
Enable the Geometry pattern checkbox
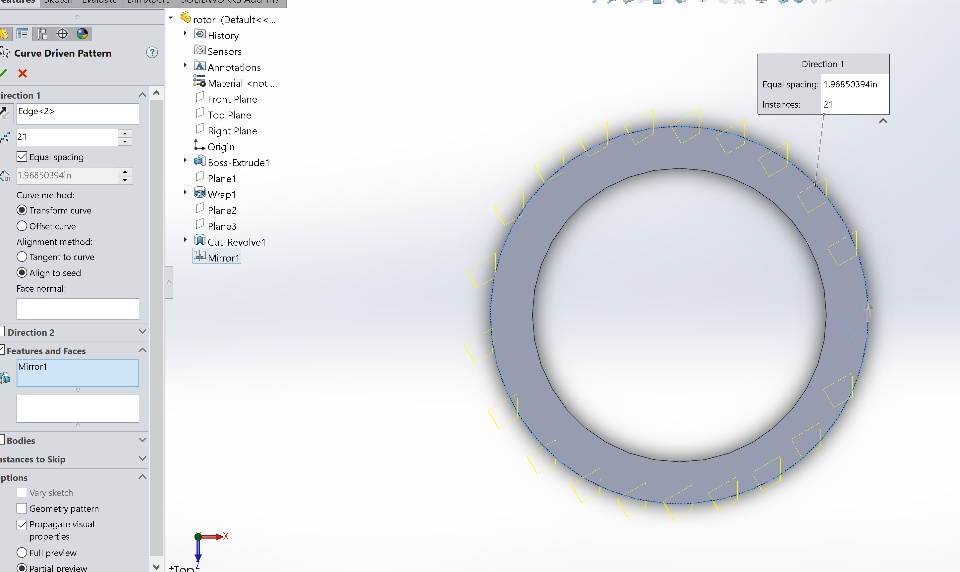pyautogui.click(x=22, y=508)
